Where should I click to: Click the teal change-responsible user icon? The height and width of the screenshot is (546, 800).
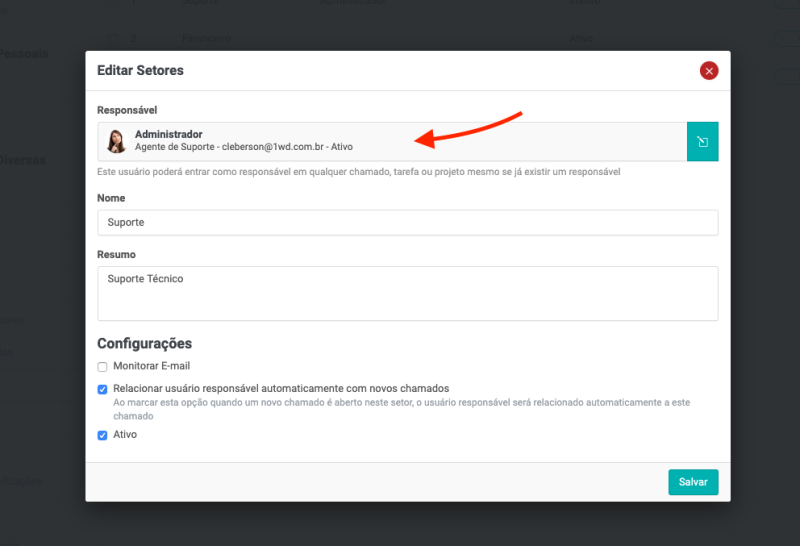(703, 142)
